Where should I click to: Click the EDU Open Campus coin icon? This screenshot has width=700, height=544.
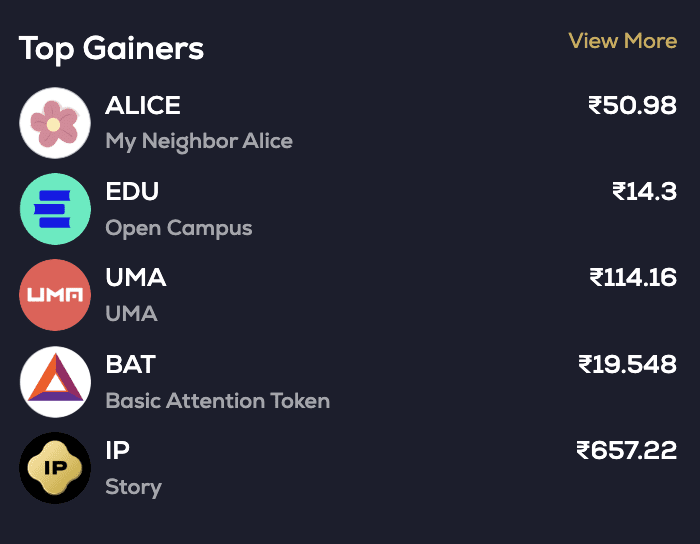tap(55, 209)
